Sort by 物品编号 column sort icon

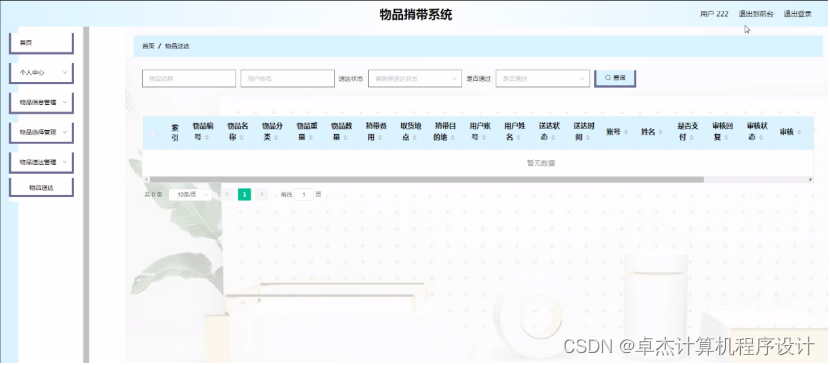pos(207,137)
